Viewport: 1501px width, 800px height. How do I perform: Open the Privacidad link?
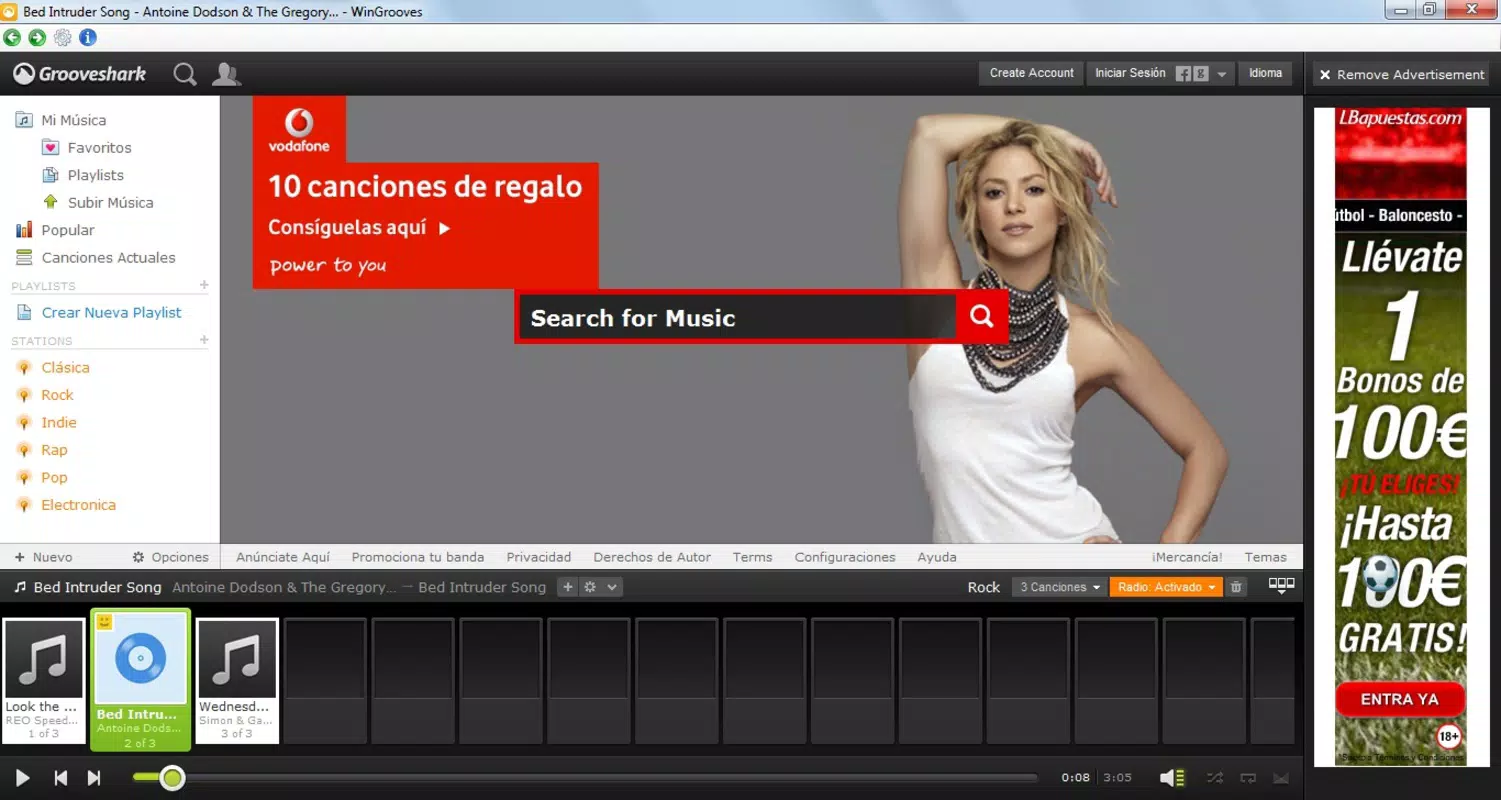(539, 557)
